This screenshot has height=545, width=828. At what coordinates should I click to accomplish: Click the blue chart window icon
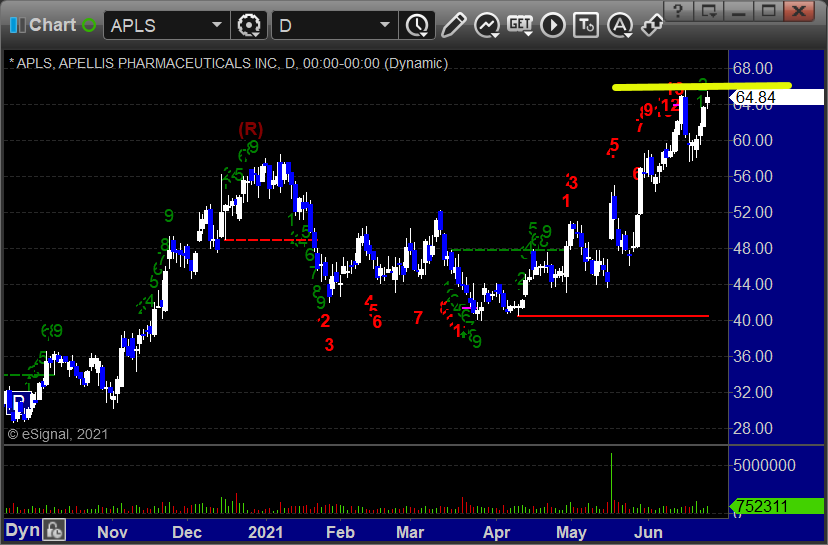tap(17, 25)
